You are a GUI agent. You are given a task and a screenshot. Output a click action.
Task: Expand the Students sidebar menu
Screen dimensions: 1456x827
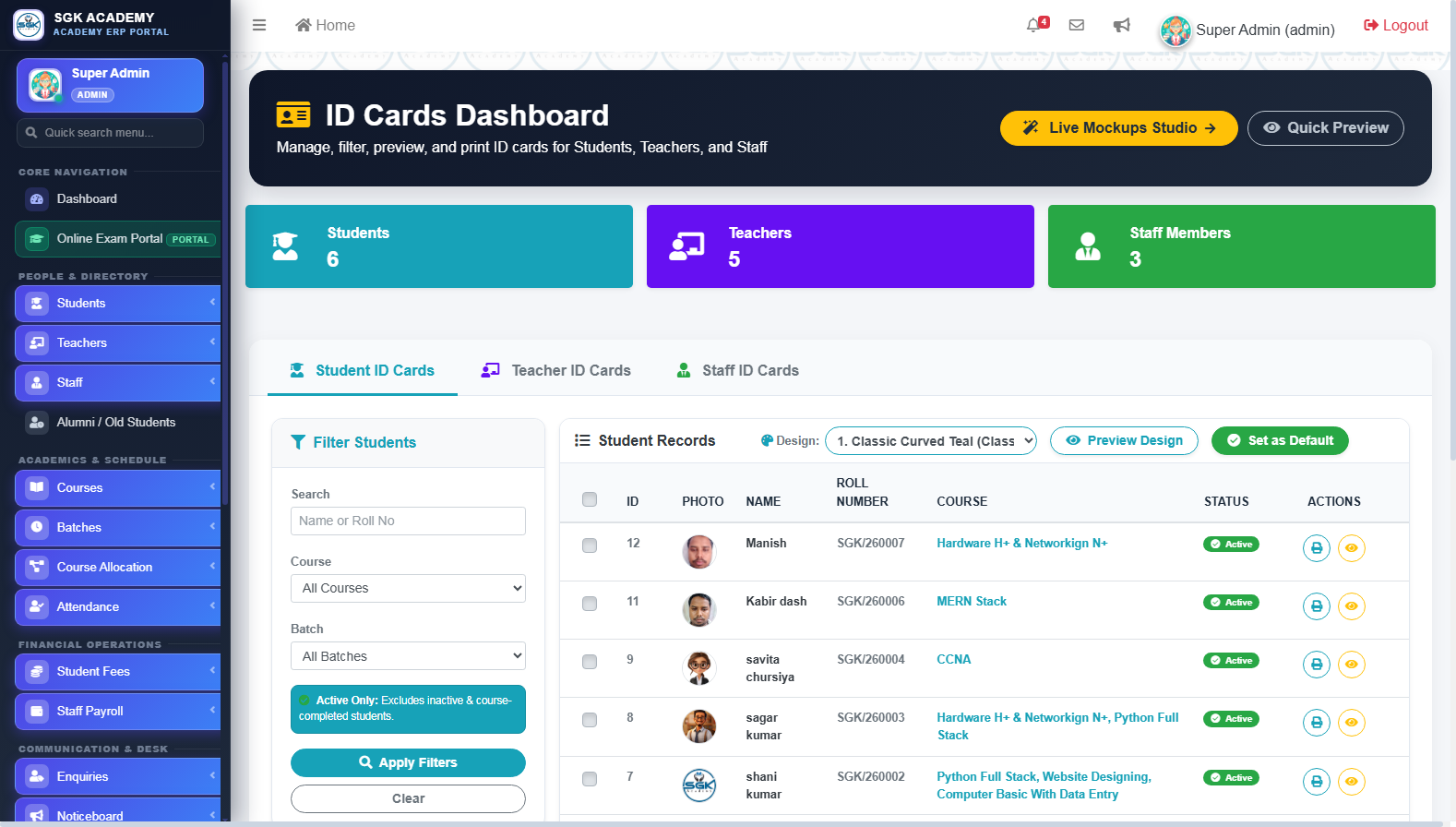coord(118,303)
